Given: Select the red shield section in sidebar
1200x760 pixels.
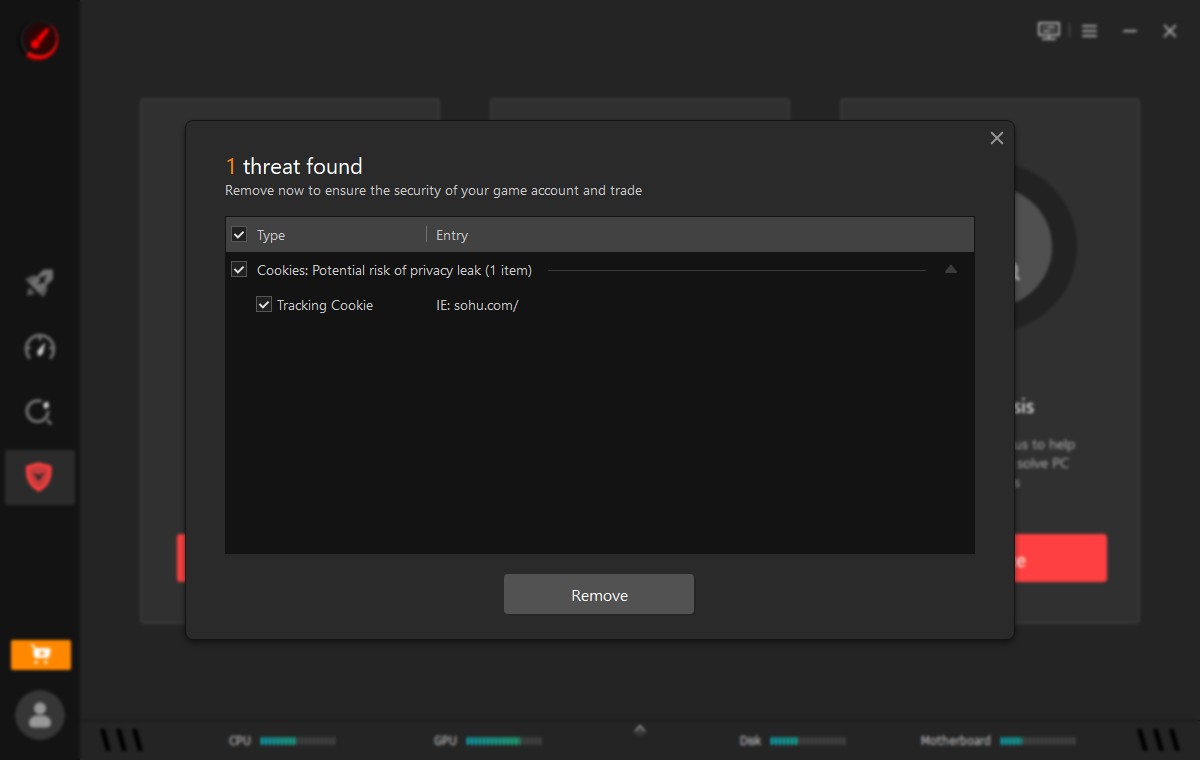Looking at the screenshot, I should [40, 477].
